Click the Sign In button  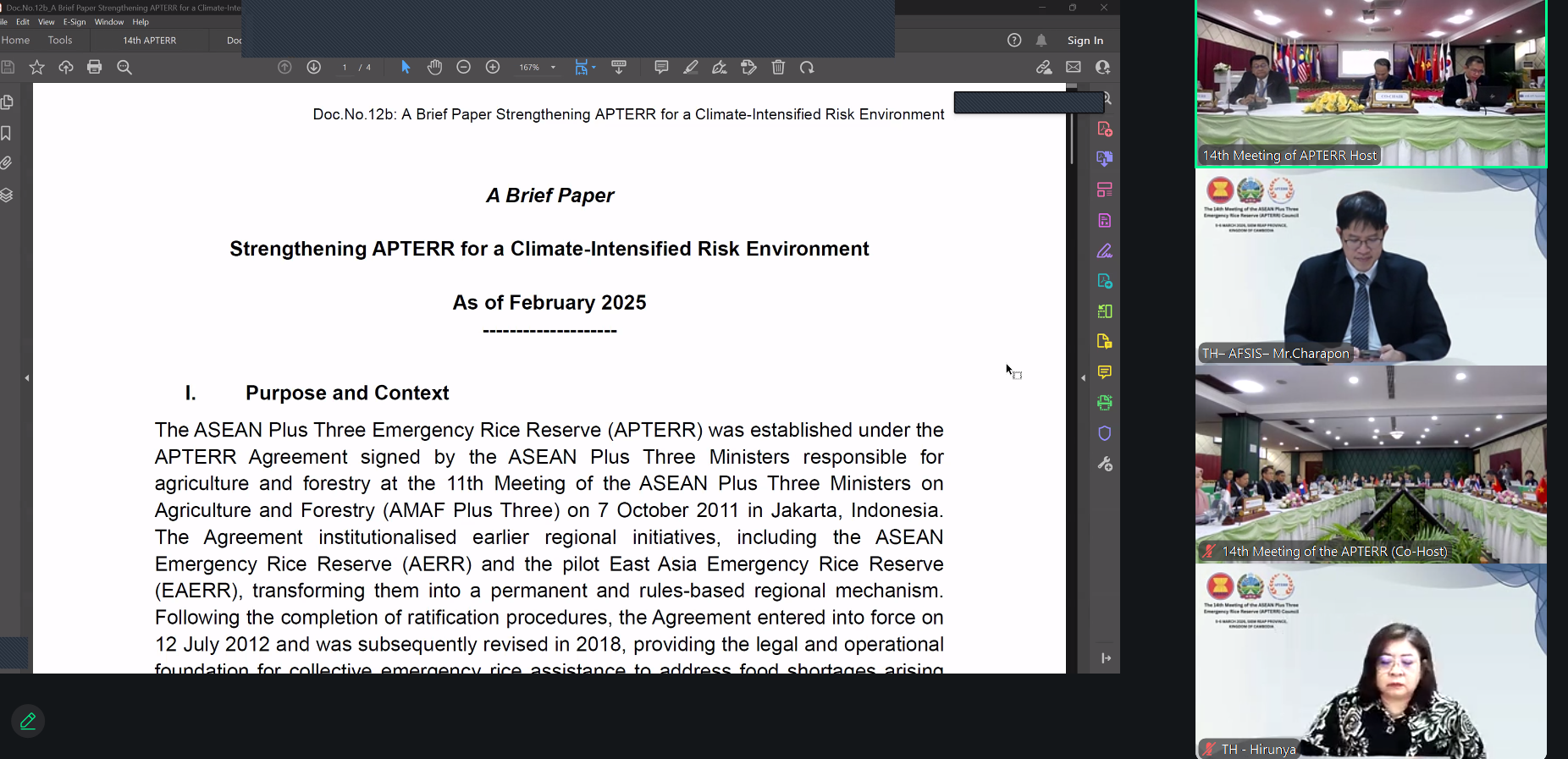tap(1085, 41)
